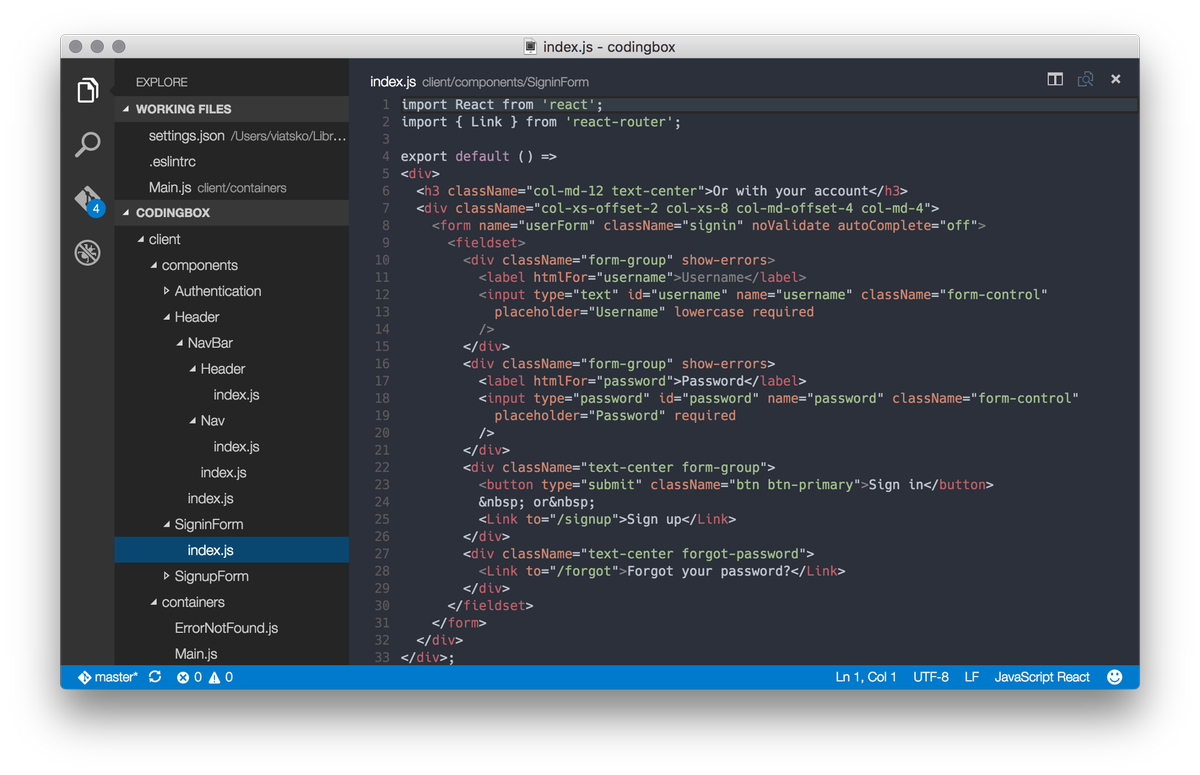Click the index.js editor title

[x=392, y=82]
